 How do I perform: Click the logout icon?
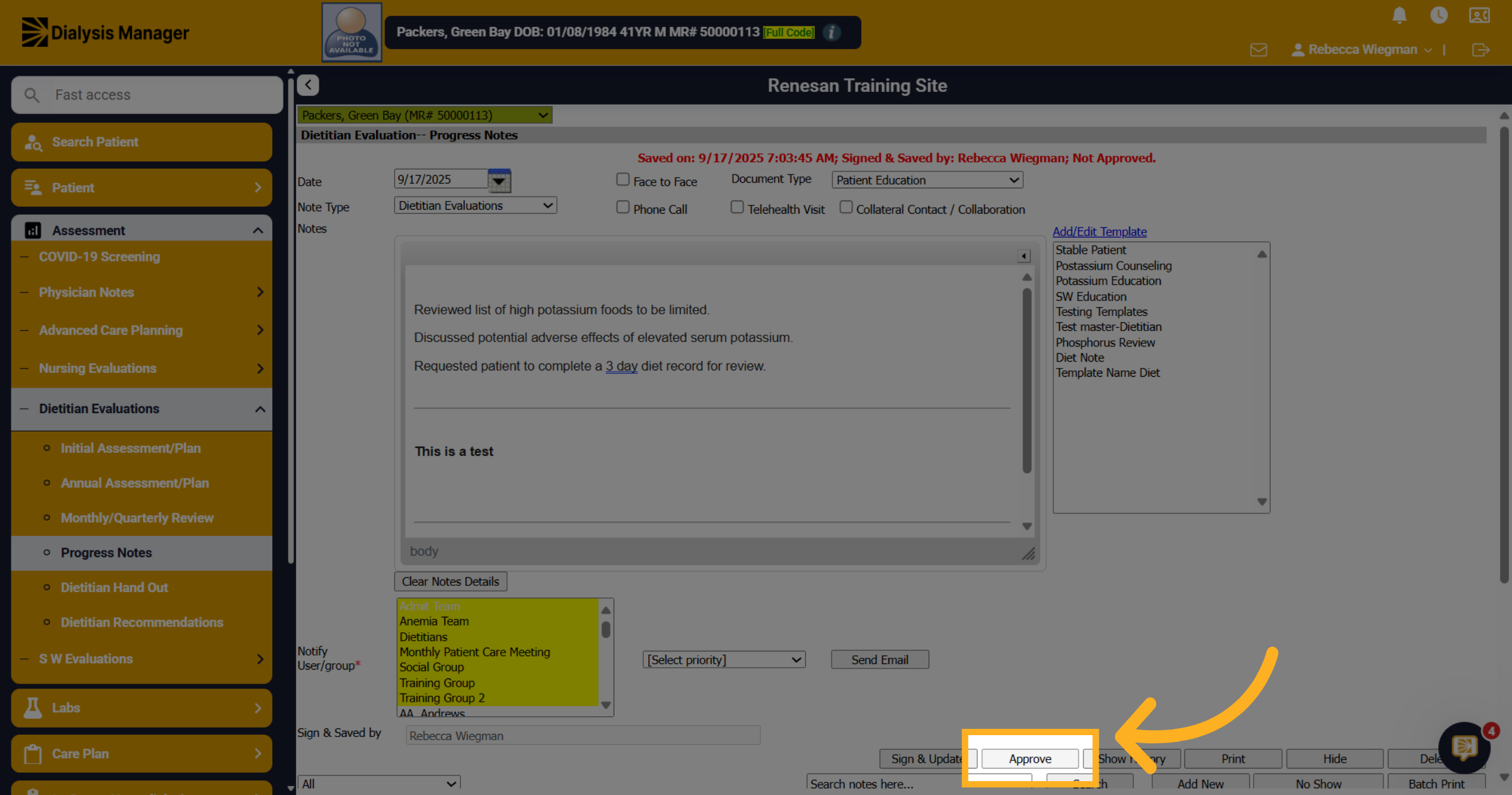point(1480,50)
